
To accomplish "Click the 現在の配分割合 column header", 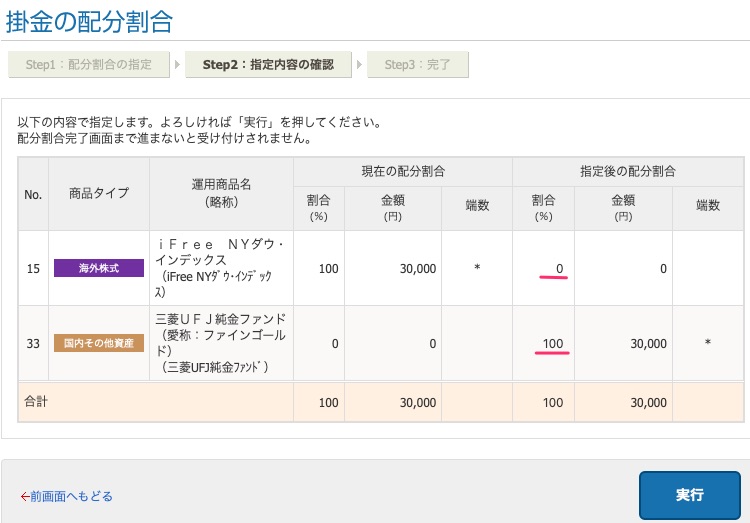I will (403, 172).
